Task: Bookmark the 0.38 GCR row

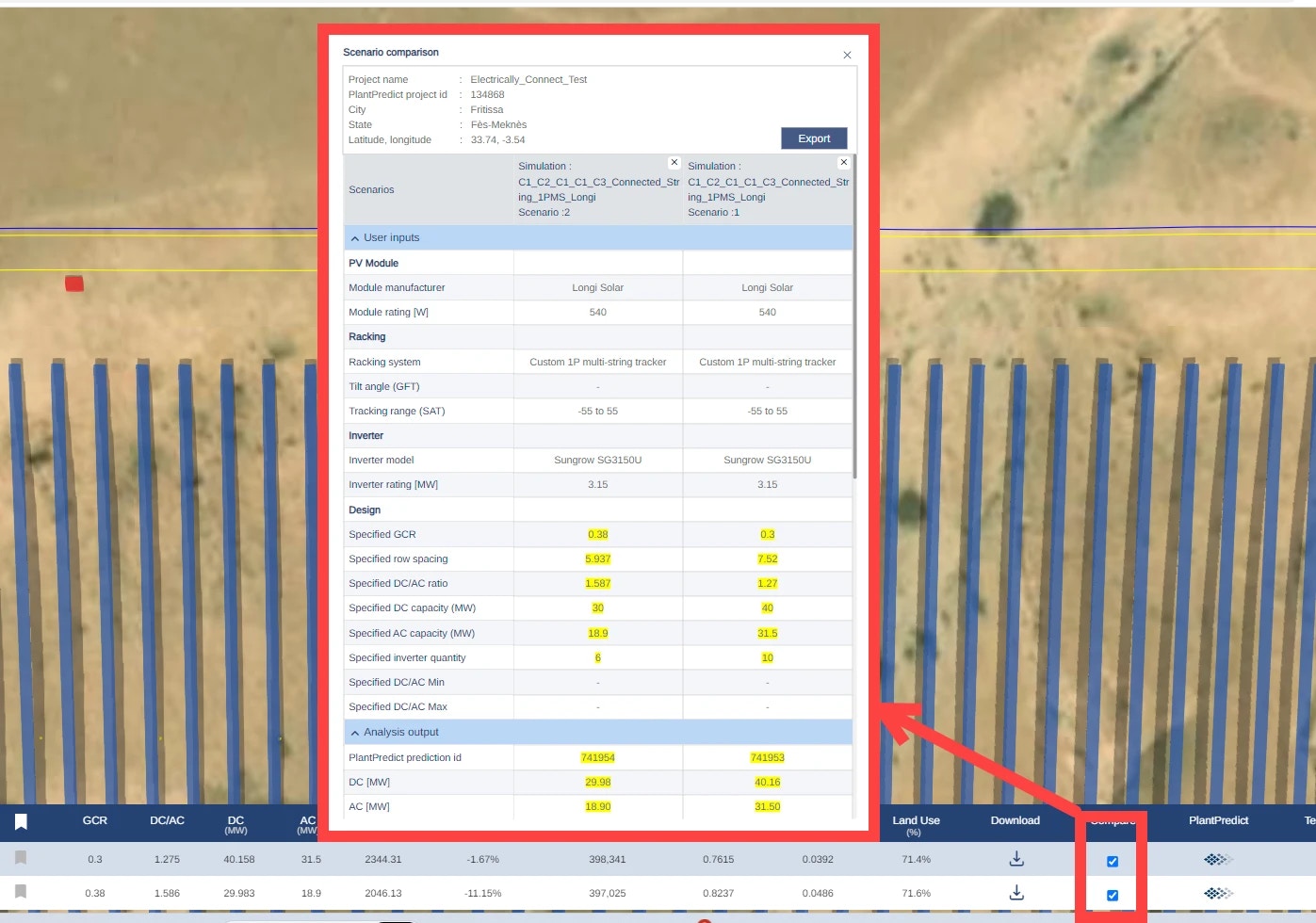Action: (21, 891)
